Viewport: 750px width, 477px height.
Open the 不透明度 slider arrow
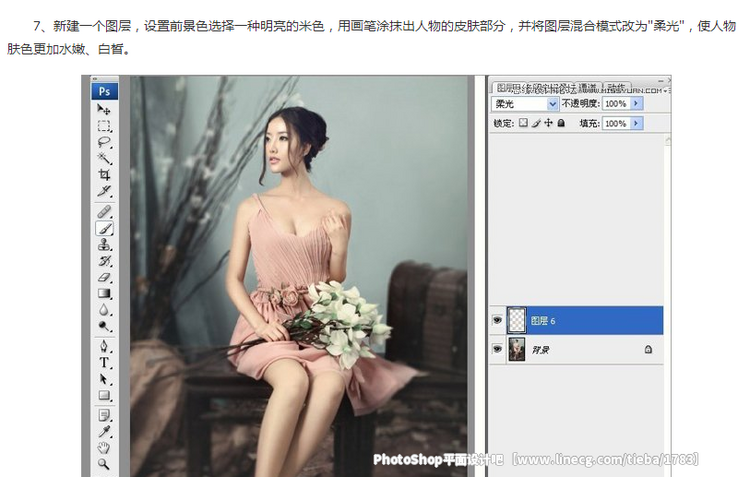tap(636, 103)
